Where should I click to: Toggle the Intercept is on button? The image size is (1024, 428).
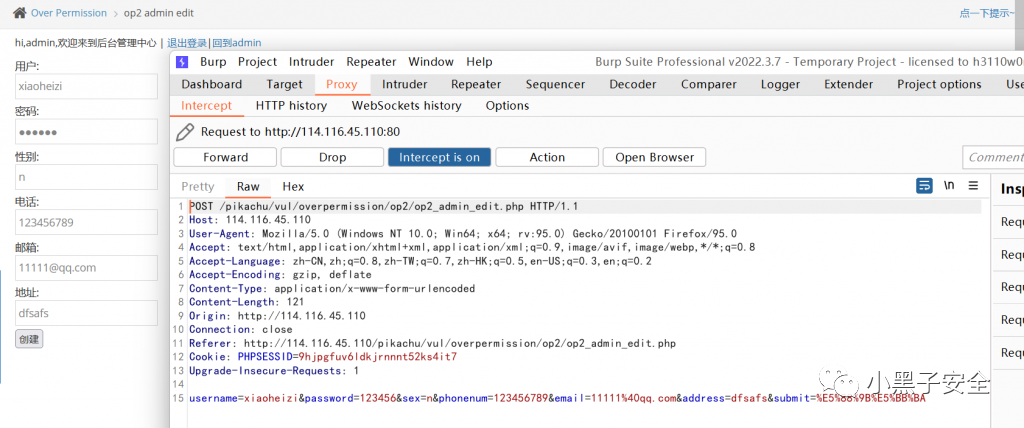tap(439, 157)
